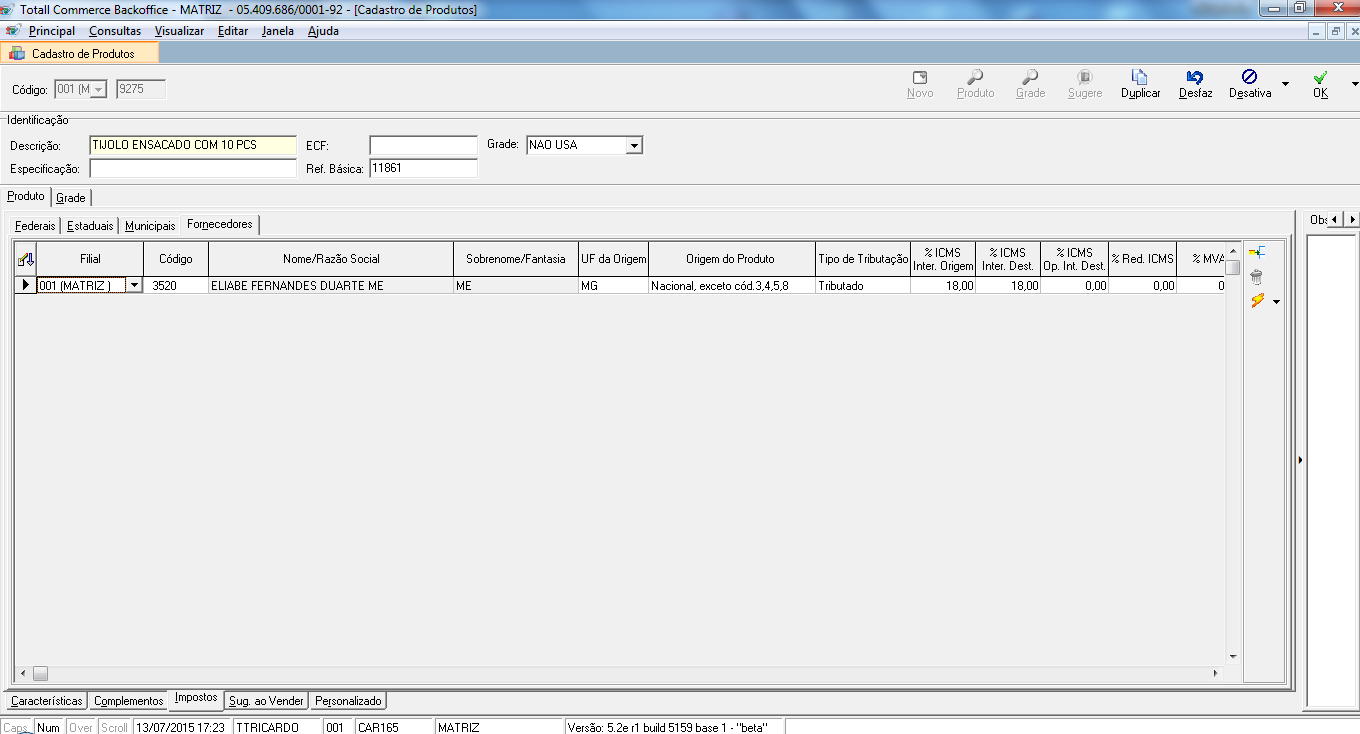Open the Sug. ao Vender tab
This screenshot has height=734, width=1360.
(x=266, y=701)
